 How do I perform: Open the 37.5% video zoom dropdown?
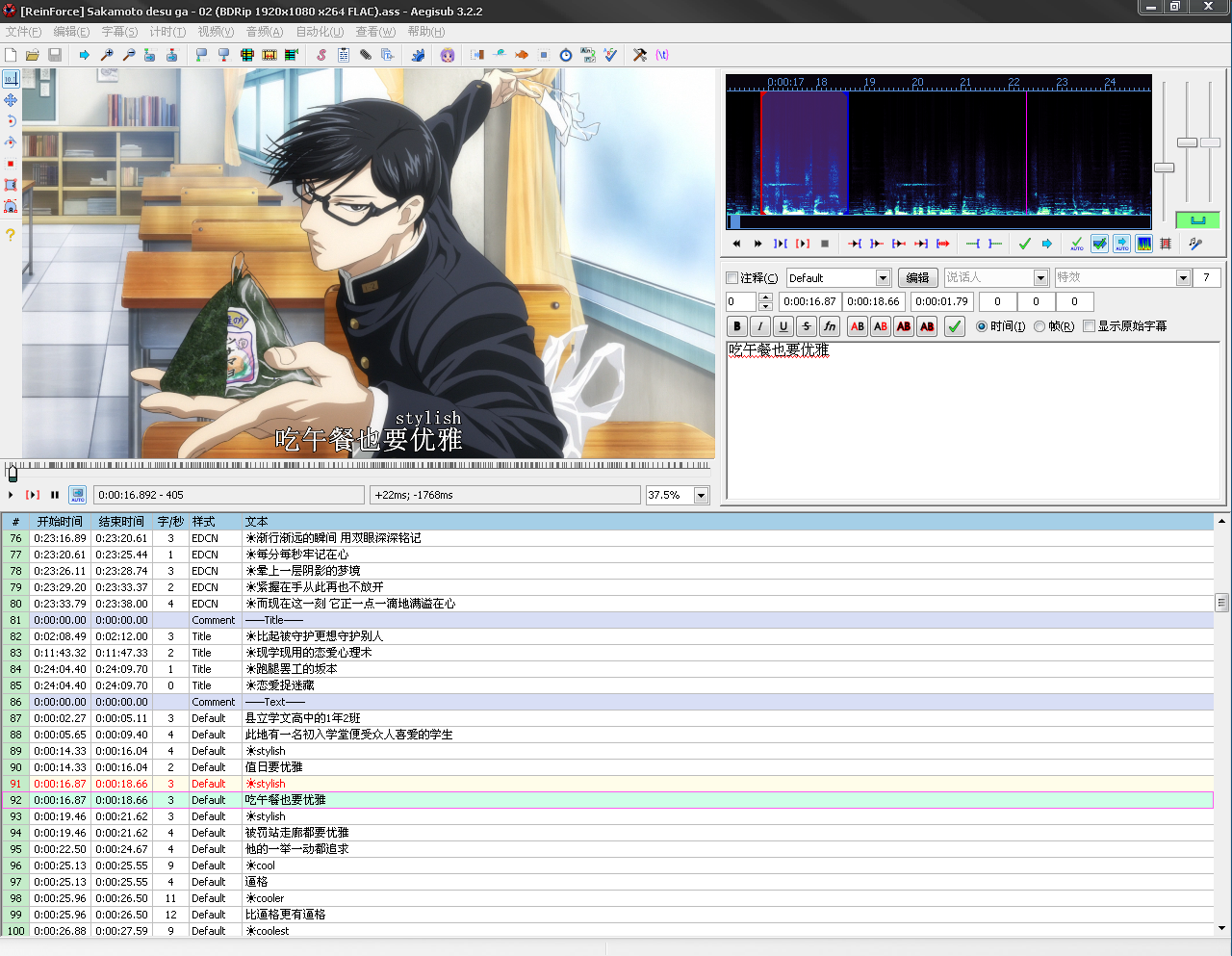[701, 495]
